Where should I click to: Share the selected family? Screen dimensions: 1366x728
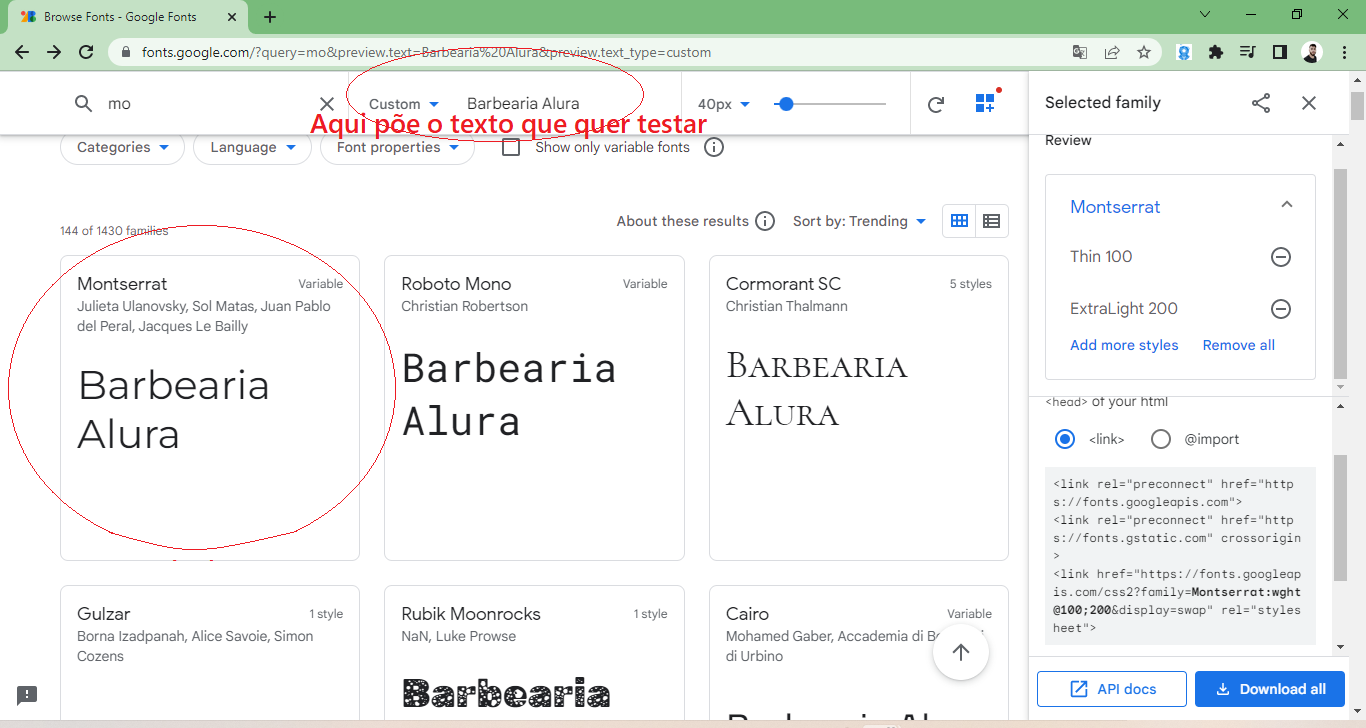tap(1261, 103)
